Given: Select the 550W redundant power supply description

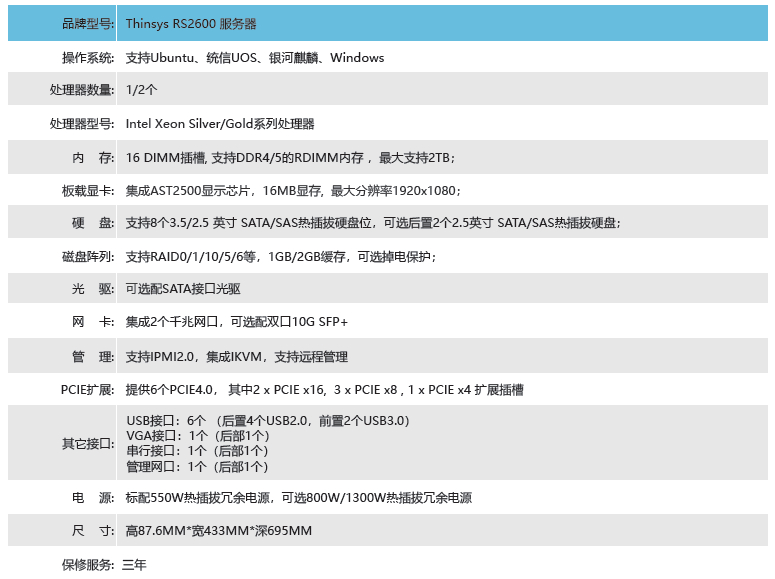Looking at the screenshot, I should point(299,497).
